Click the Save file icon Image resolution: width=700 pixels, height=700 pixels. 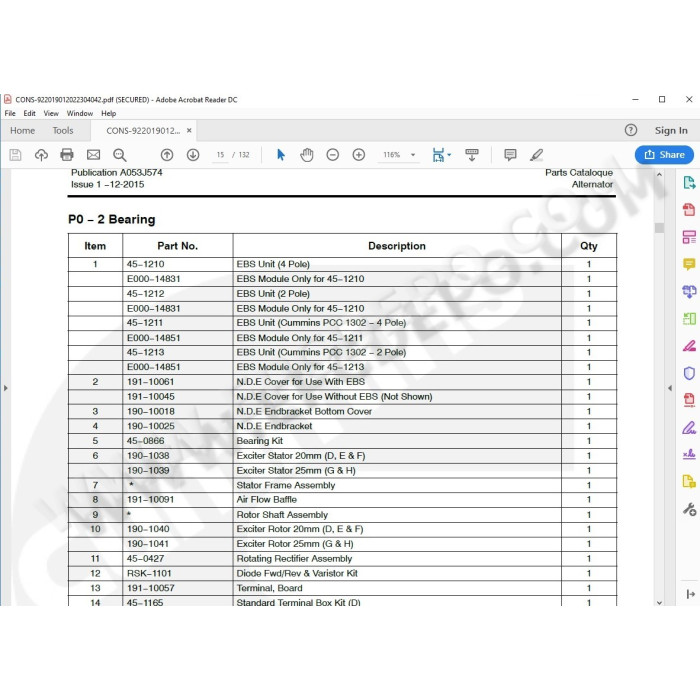coord(15,155)
